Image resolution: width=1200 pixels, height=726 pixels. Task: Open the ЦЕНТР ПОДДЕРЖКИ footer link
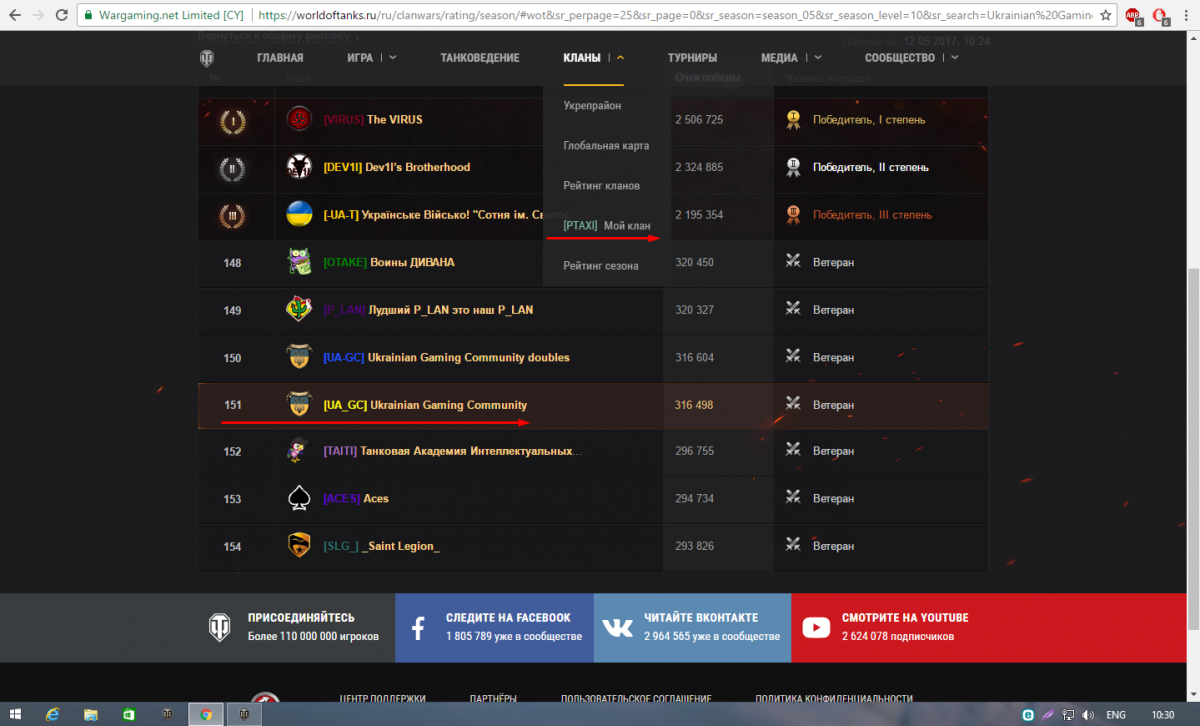(383, 699)
